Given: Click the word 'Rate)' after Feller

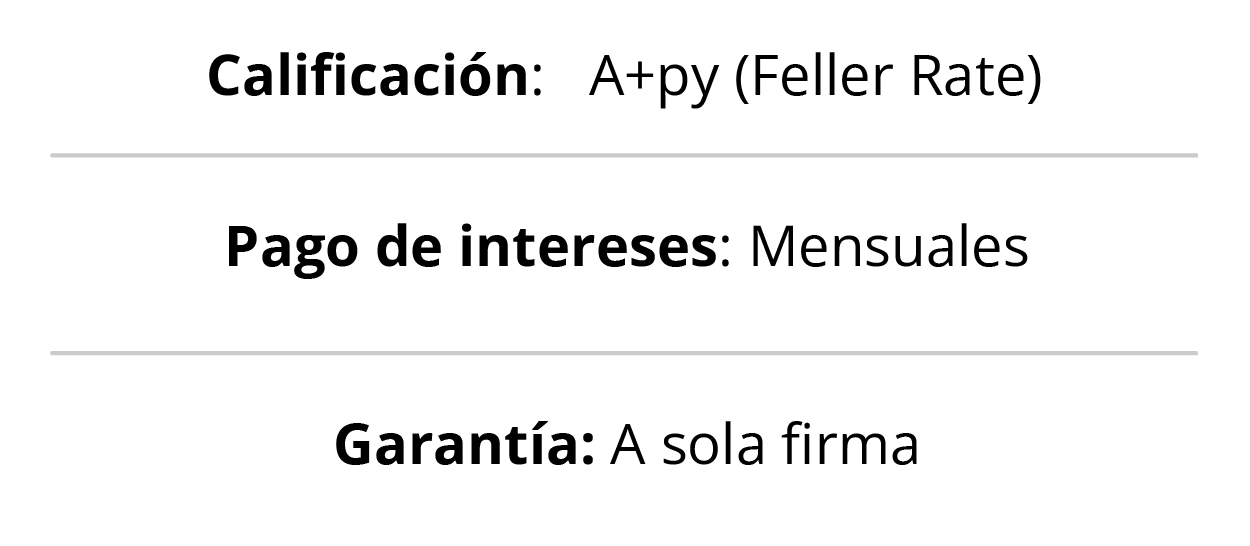Looking at the screenshot, I should point(975,77).
